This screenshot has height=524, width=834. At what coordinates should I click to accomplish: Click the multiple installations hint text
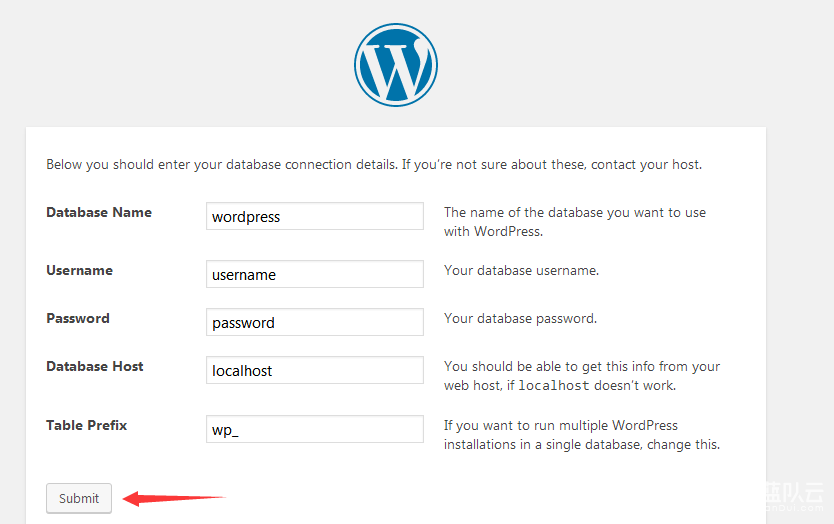[x=581, y=435]
